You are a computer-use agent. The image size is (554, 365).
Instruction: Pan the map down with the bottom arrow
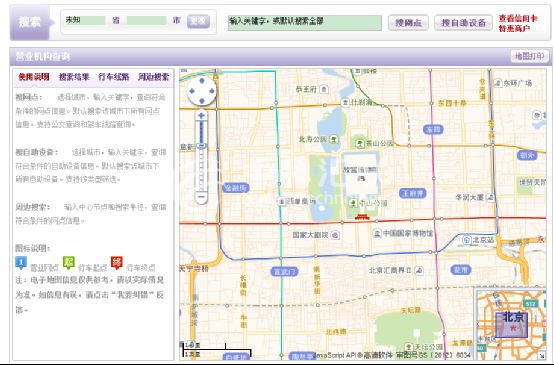[202, 101]
